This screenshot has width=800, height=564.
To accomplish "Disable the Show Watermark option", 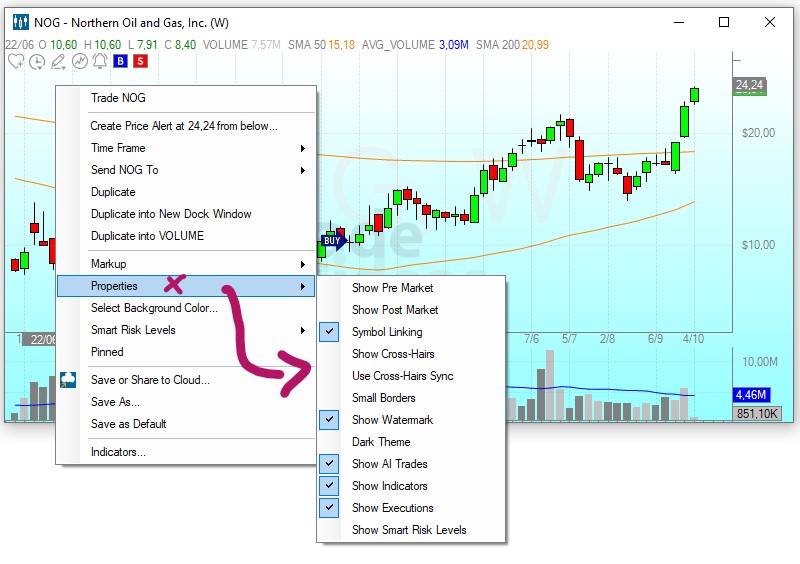I will 391,420.
